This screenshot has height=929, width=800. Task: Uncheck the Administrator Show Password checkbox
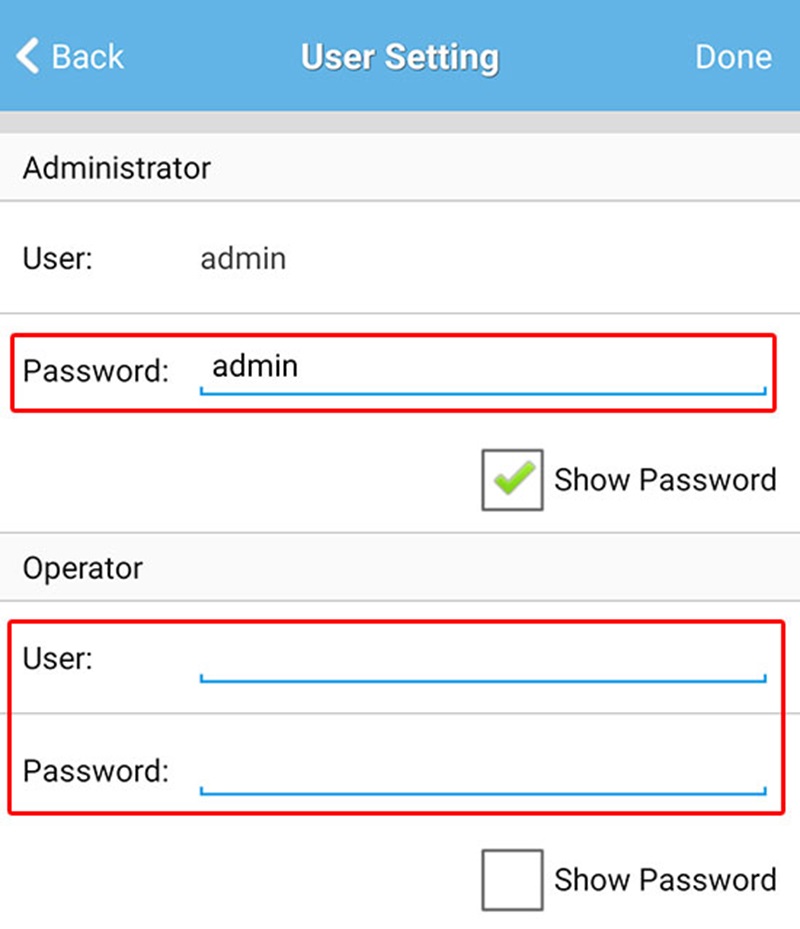click(x=513, y=480)
